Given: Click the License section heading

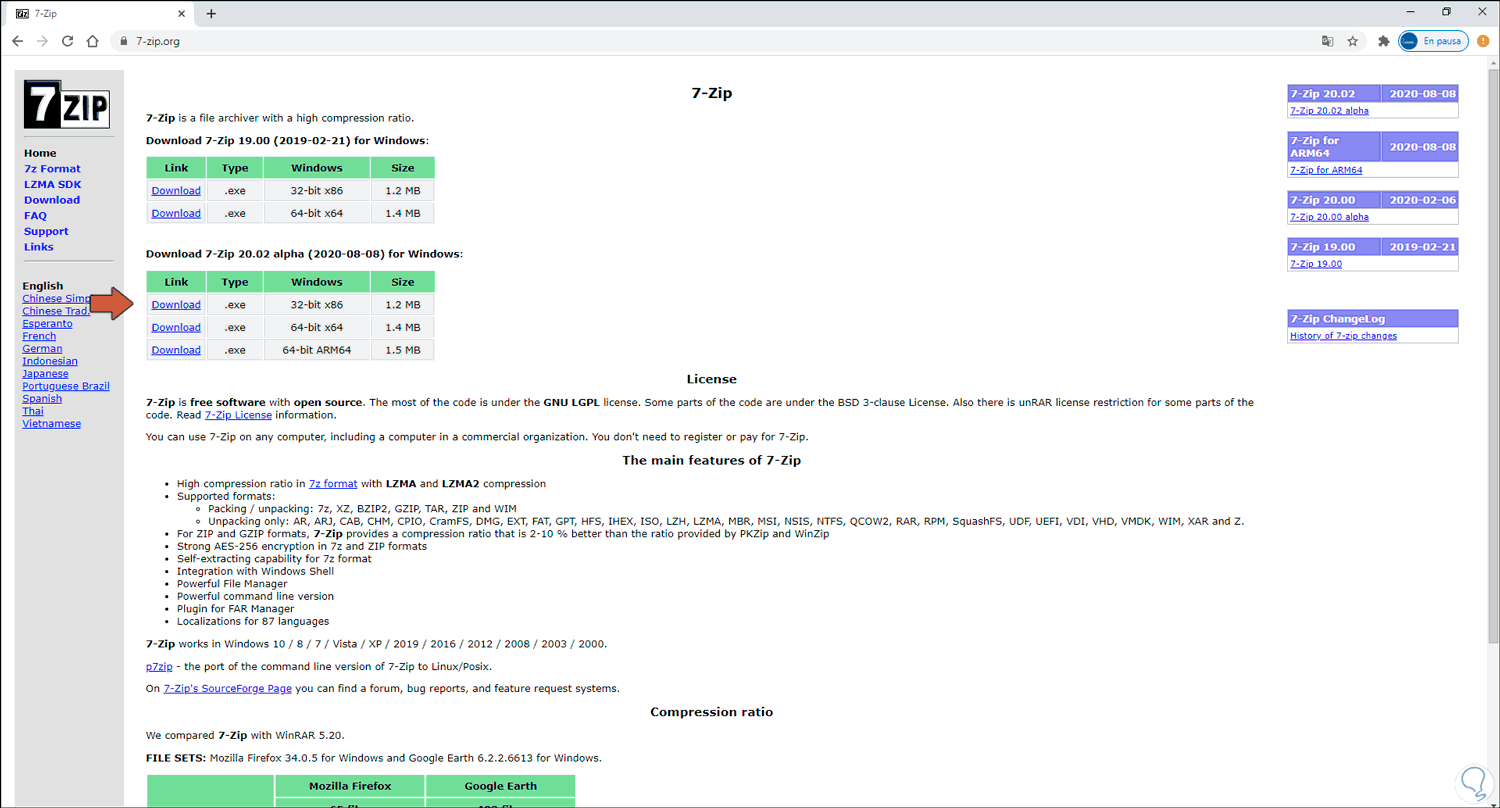Looking at the screenshot, I should (712, 380).
